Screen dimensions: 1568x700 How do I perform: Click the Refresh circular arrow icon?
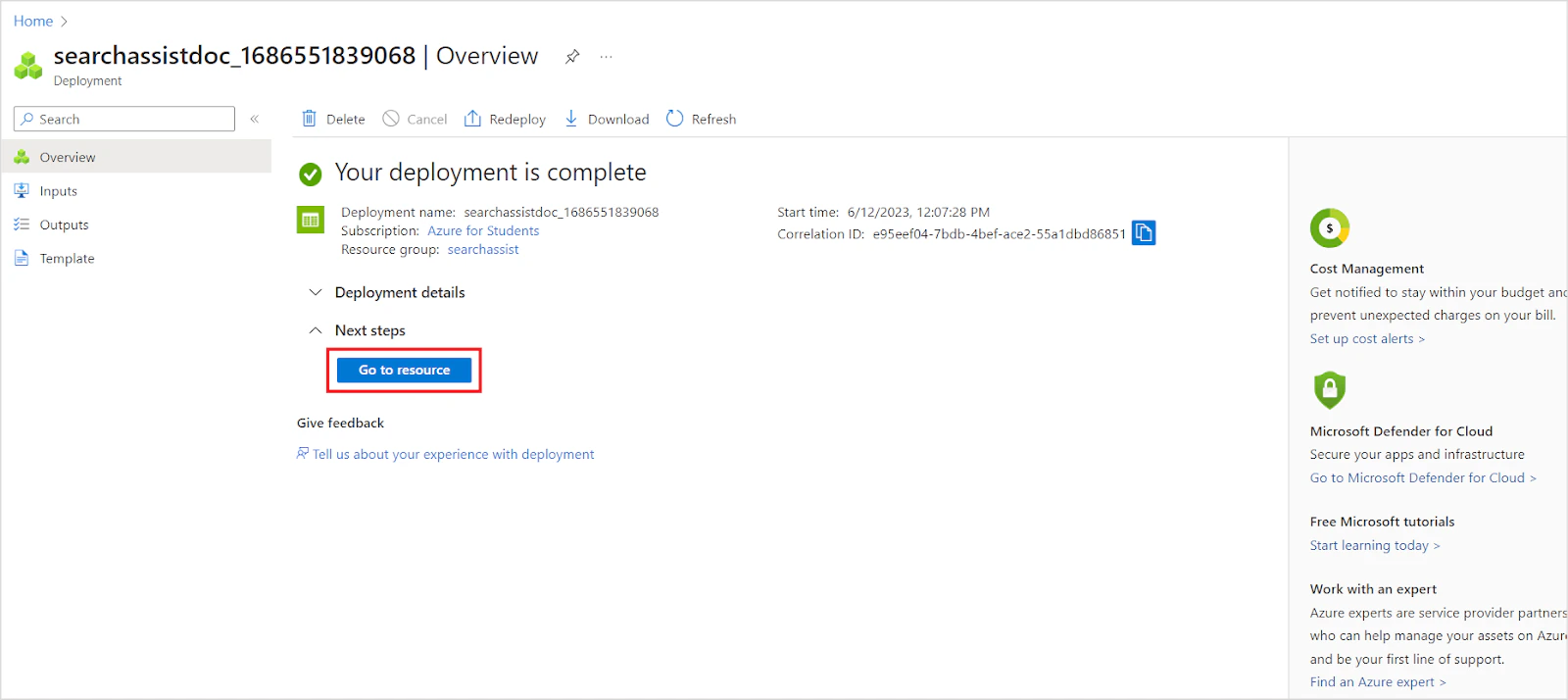pos(674,119)
